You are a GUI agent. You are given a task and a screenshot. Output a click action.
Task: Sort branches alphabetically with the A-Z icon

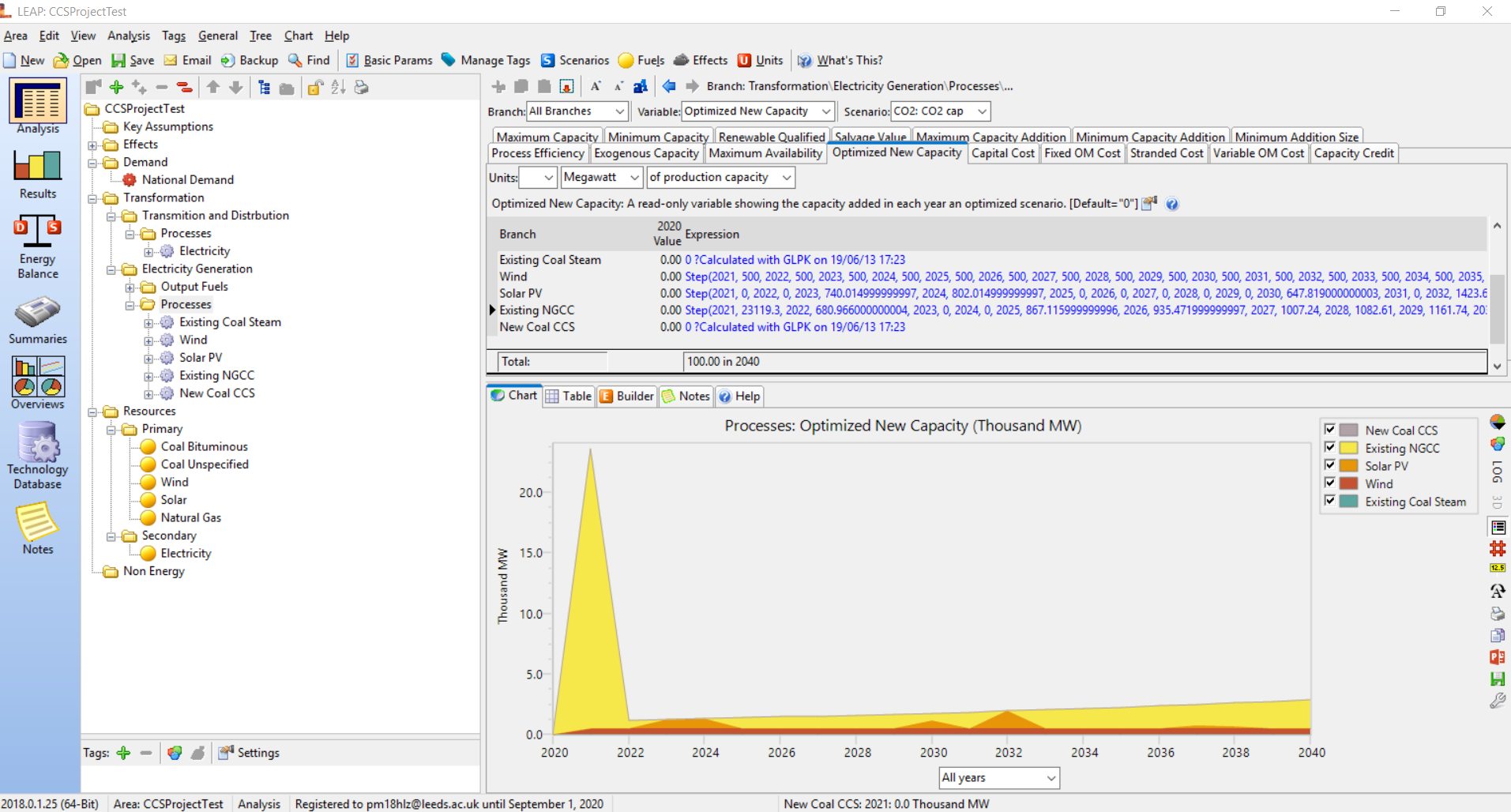coord(338,88)
